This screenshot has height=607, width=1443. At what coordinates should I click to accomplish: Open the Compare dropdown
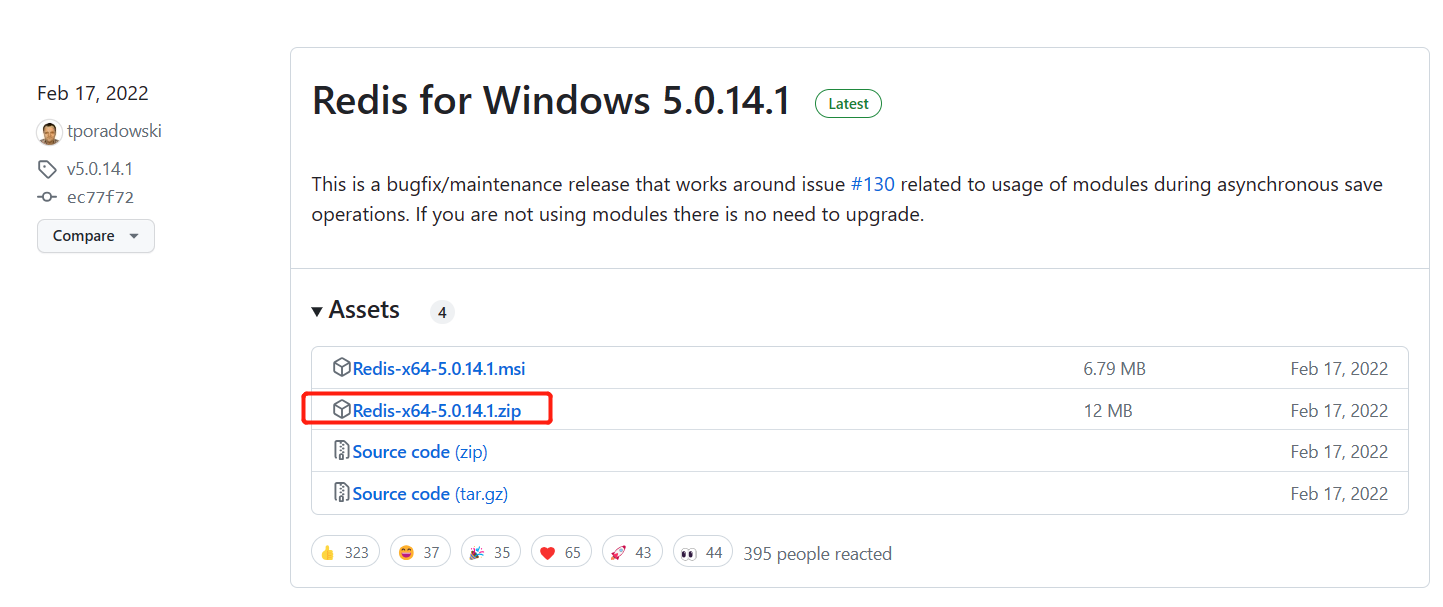pos(95,235)
